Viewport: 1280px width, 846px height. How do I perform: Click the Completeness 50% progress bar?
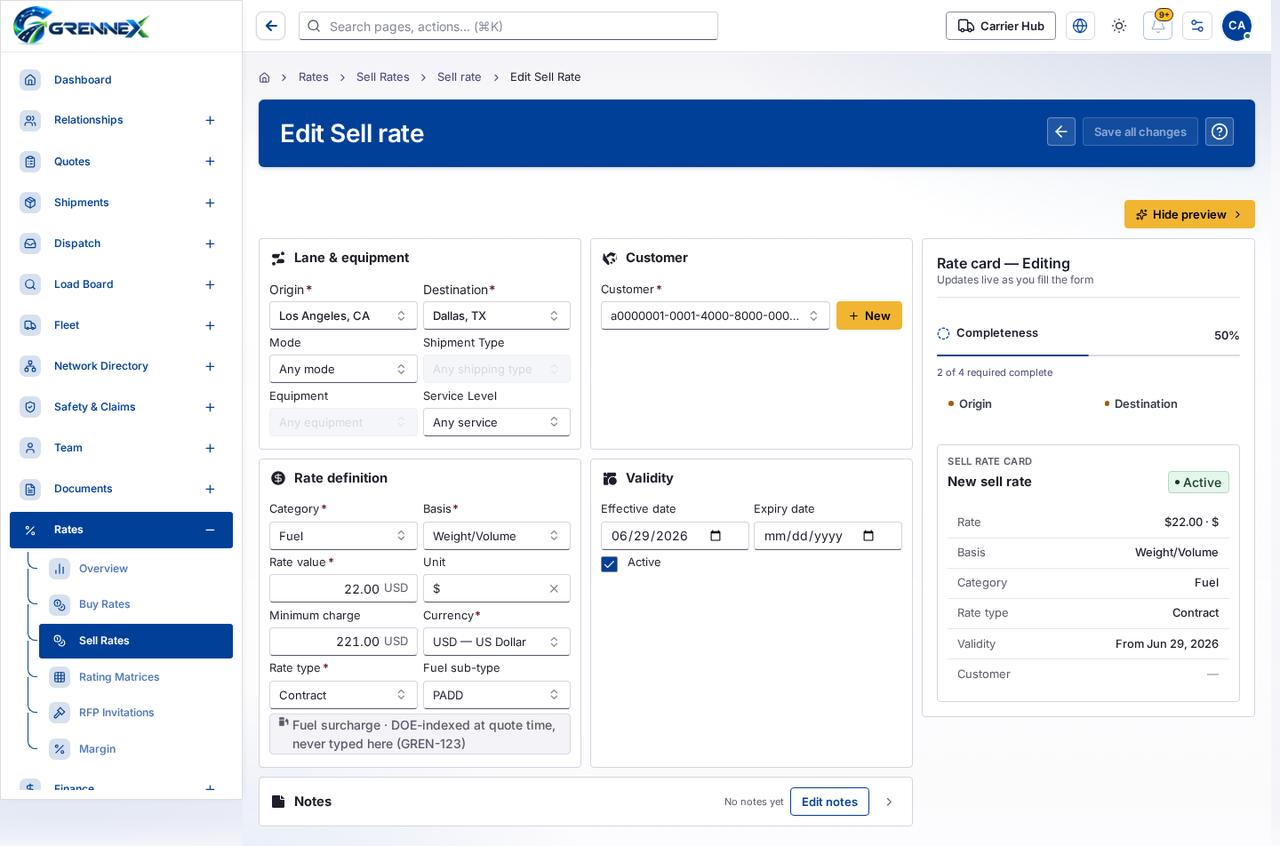1088,355
